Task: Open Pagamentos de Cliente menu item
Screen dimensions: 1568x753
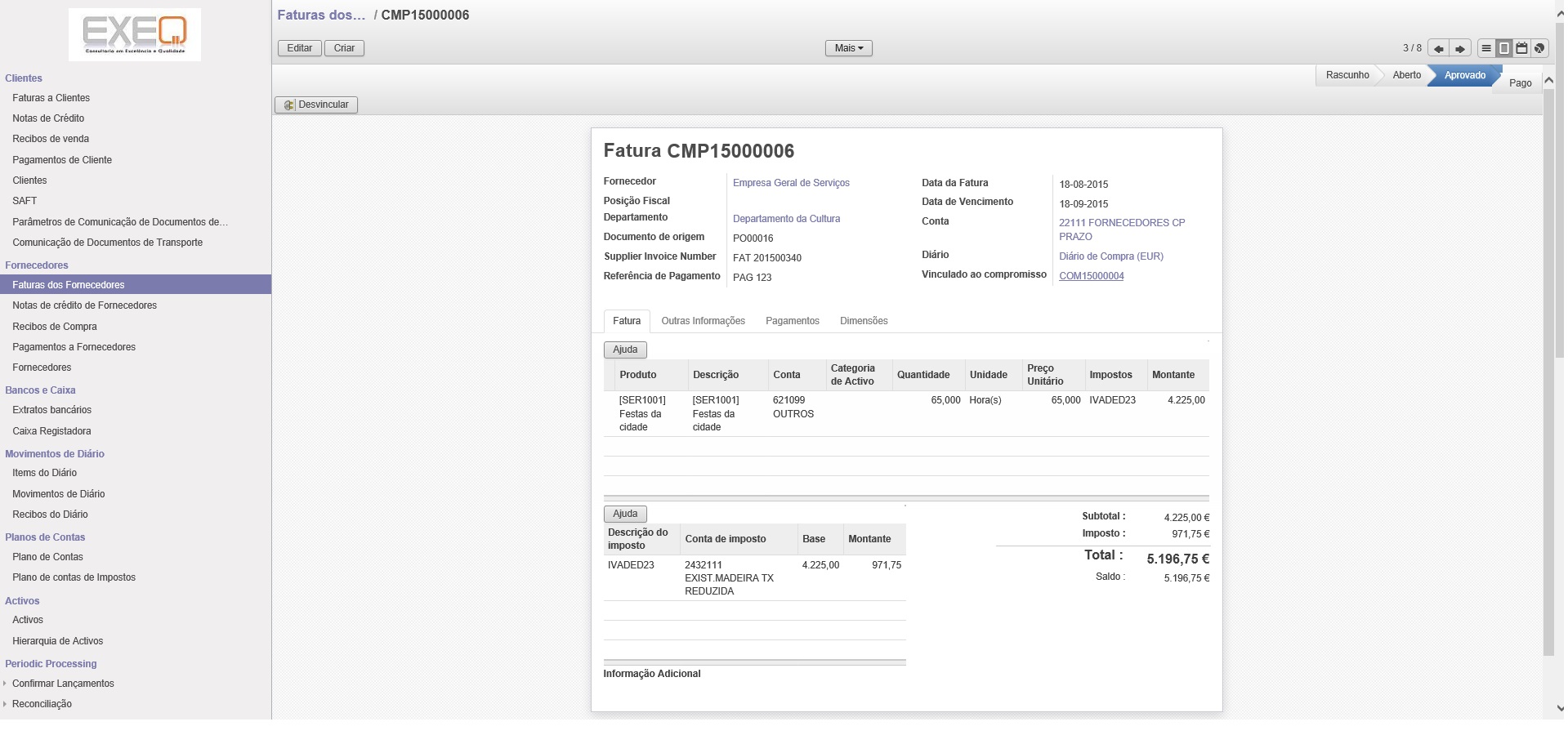Action: tap(62, 160)
